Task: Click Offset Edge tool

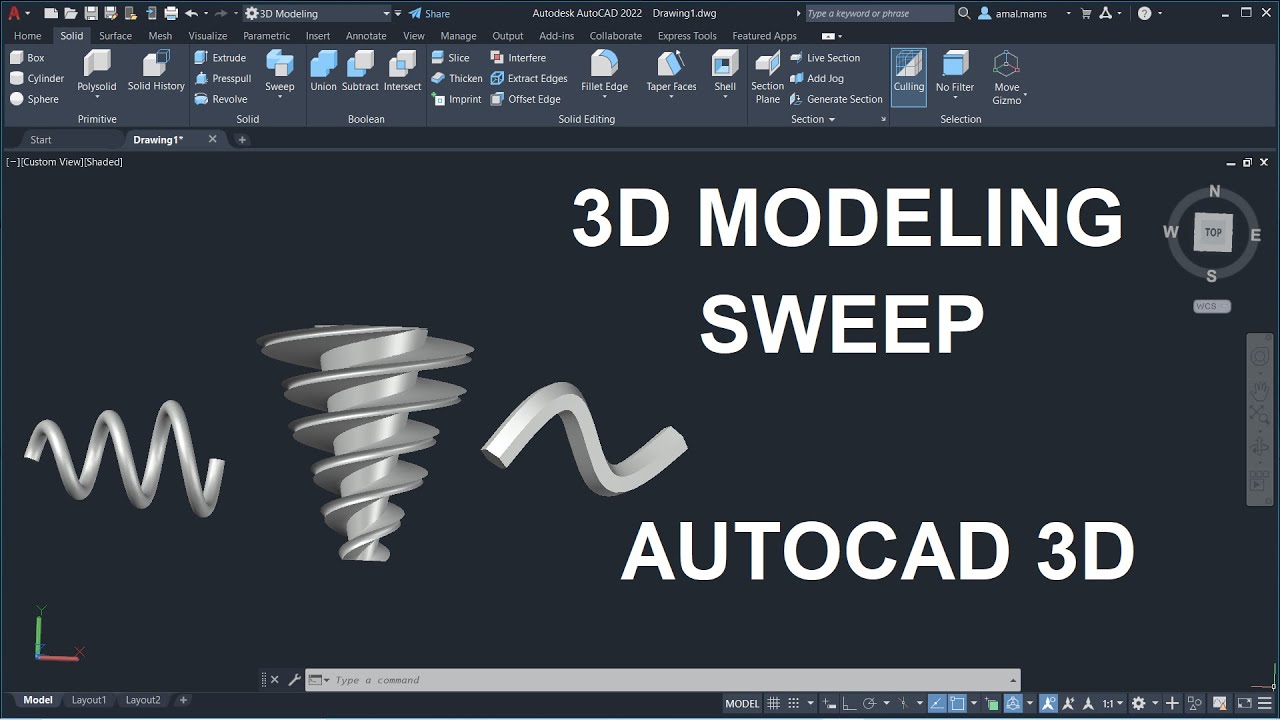Action: pyautogui.click(x=525, y=99)
